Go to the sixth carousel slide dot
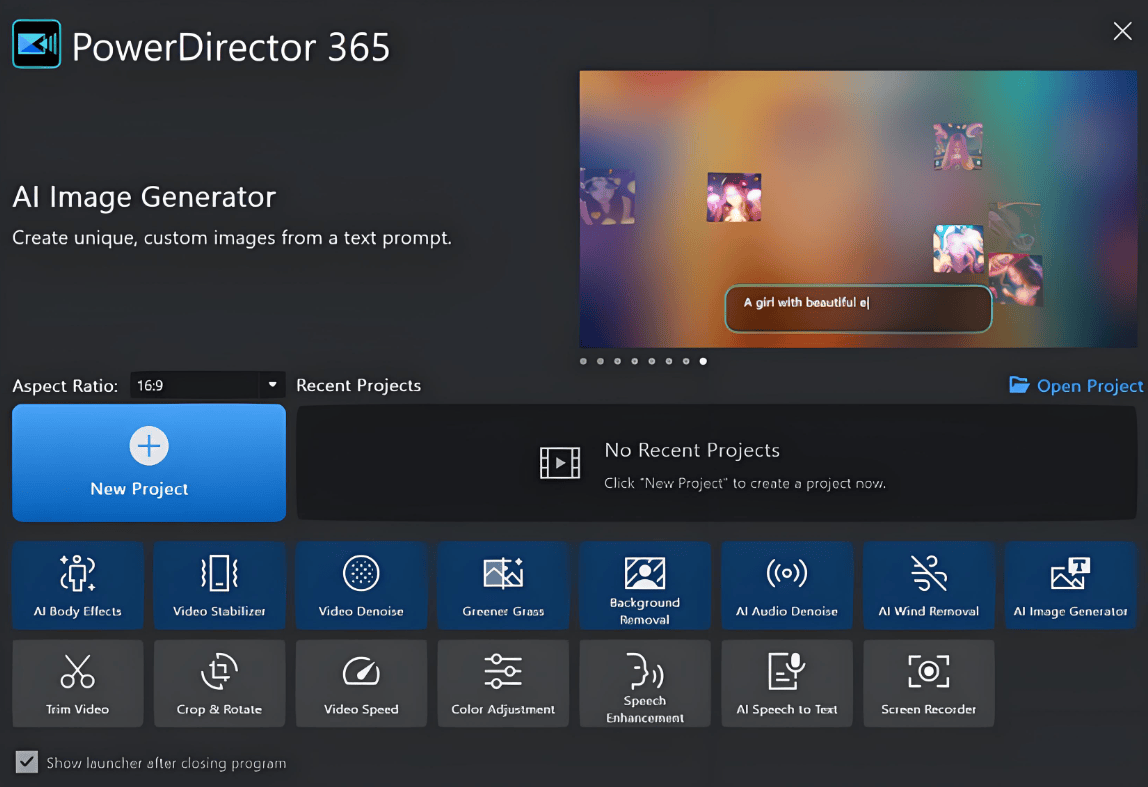This screenshot has width=1148, height=787. [668, 361]
